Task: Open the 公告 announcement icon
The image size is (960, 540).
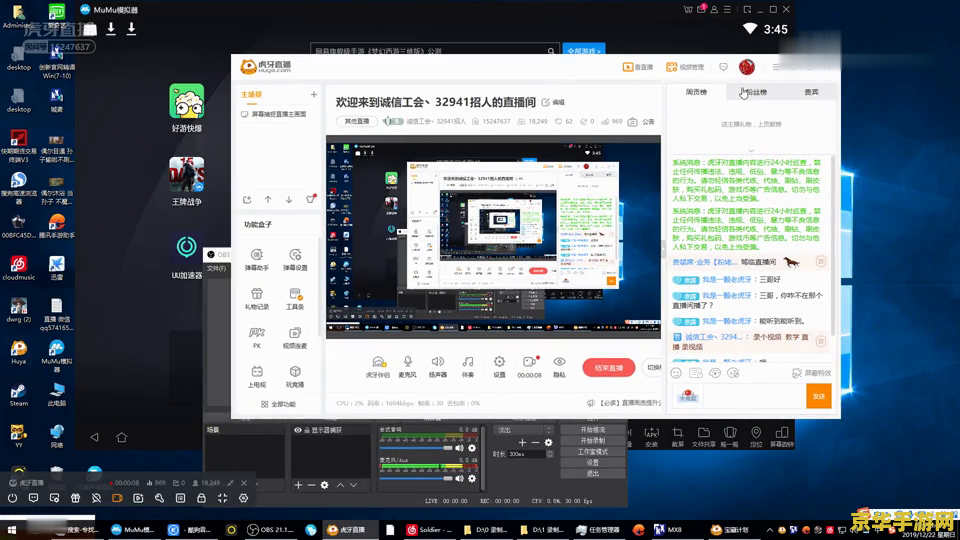Action: click(x=642, y=121)
